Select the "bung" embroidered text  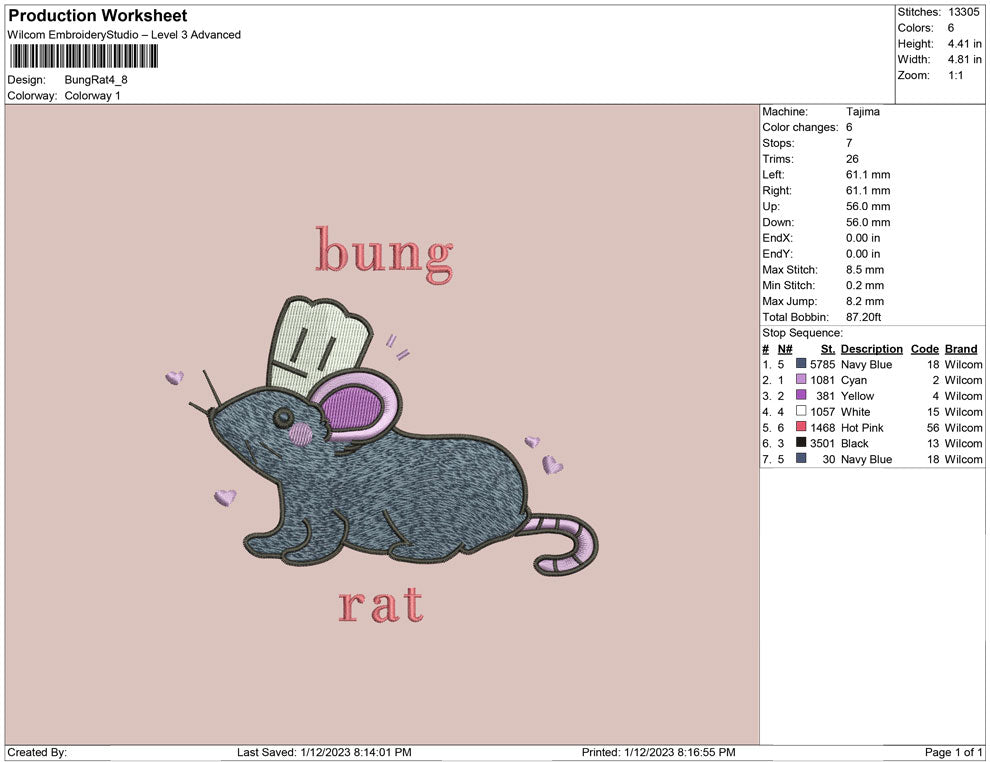(384, 251)
